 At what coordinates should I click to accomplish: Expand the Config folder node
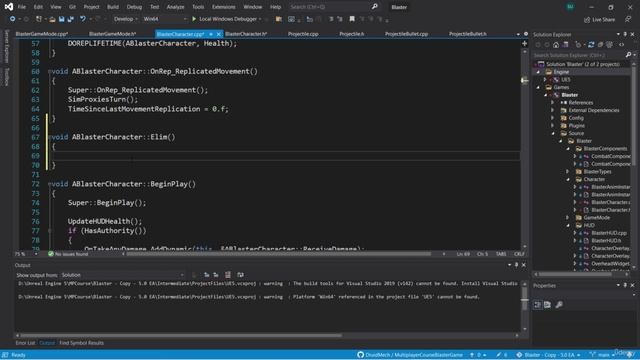(553, 118)
